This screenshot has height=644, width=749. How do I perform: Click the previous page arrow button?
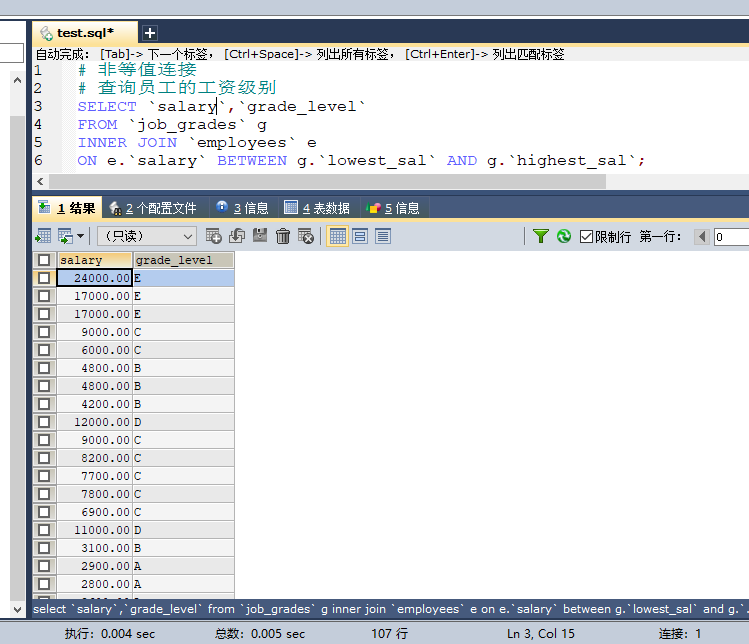pyautogui.click(x=702, y=236)
